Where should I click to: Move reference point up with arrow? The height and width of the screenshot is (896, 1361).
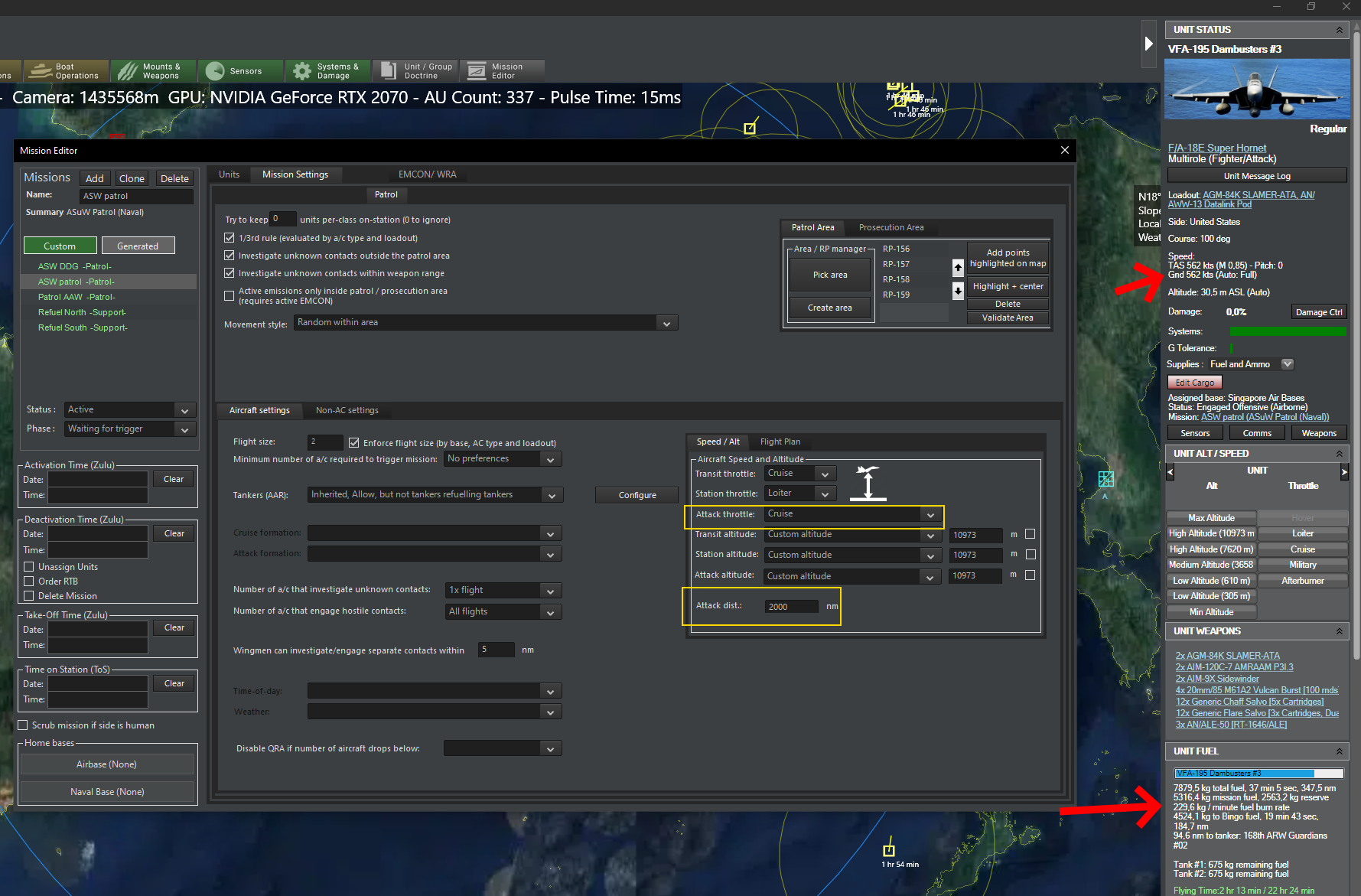point(958,267)
